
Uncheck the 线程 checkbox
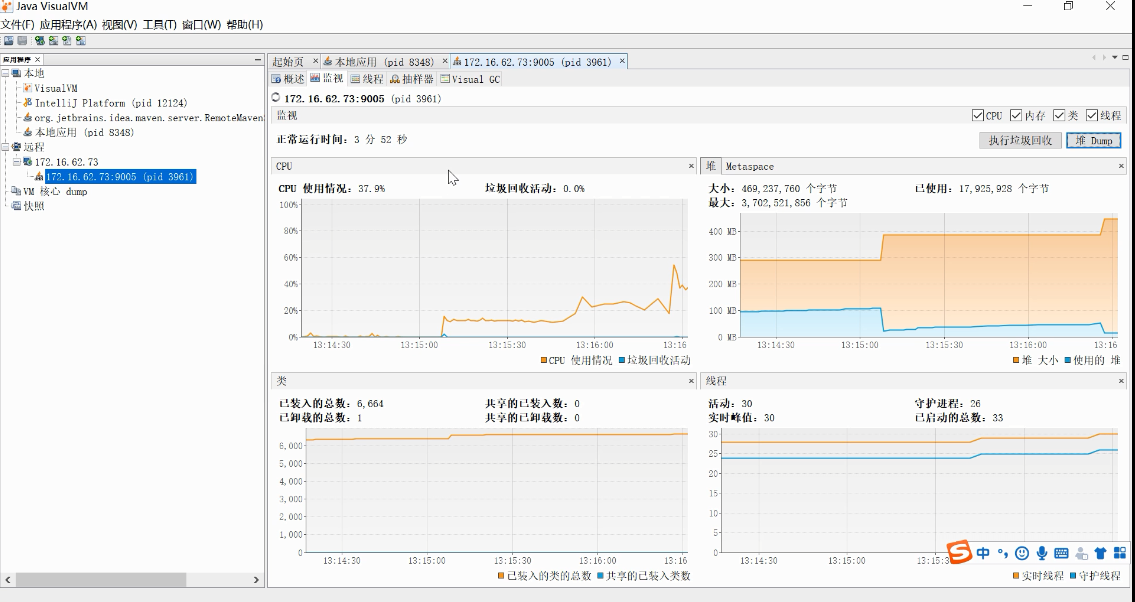(1092, 115)
